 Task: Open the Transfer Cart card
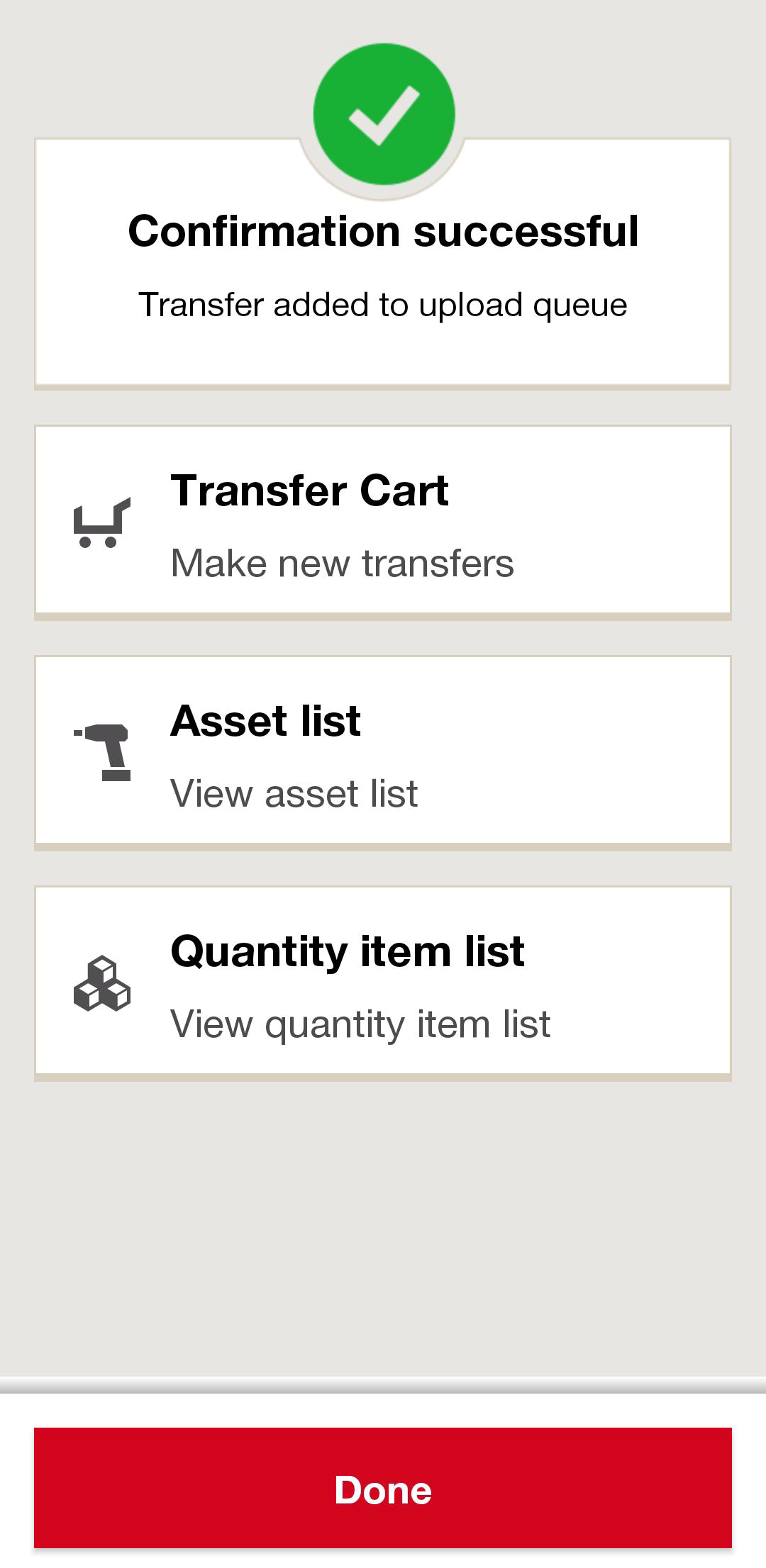tap(383, 522)
